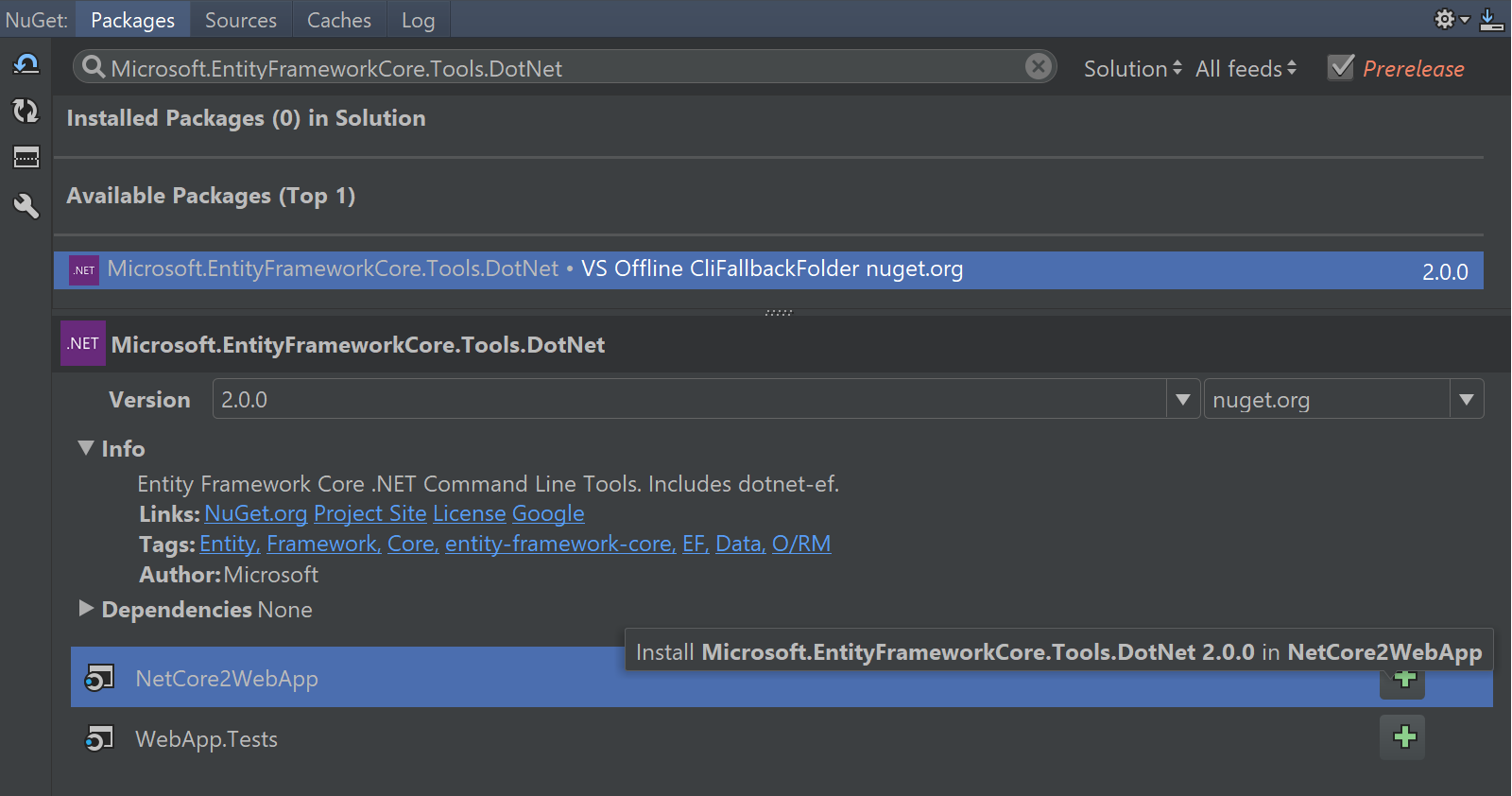Viewport: 1512px width, 796px height.
Task: Click the Available Packages (Top 1) header
Action: pyautogui.click(x=211, y=196)
